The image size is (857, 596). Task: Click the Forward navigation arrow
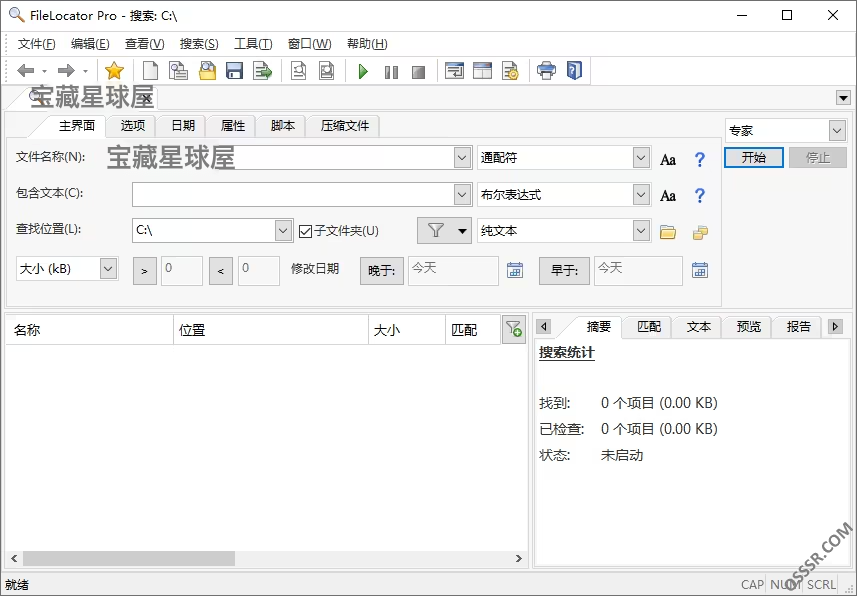pyautogui.click(x=66, y=71)
